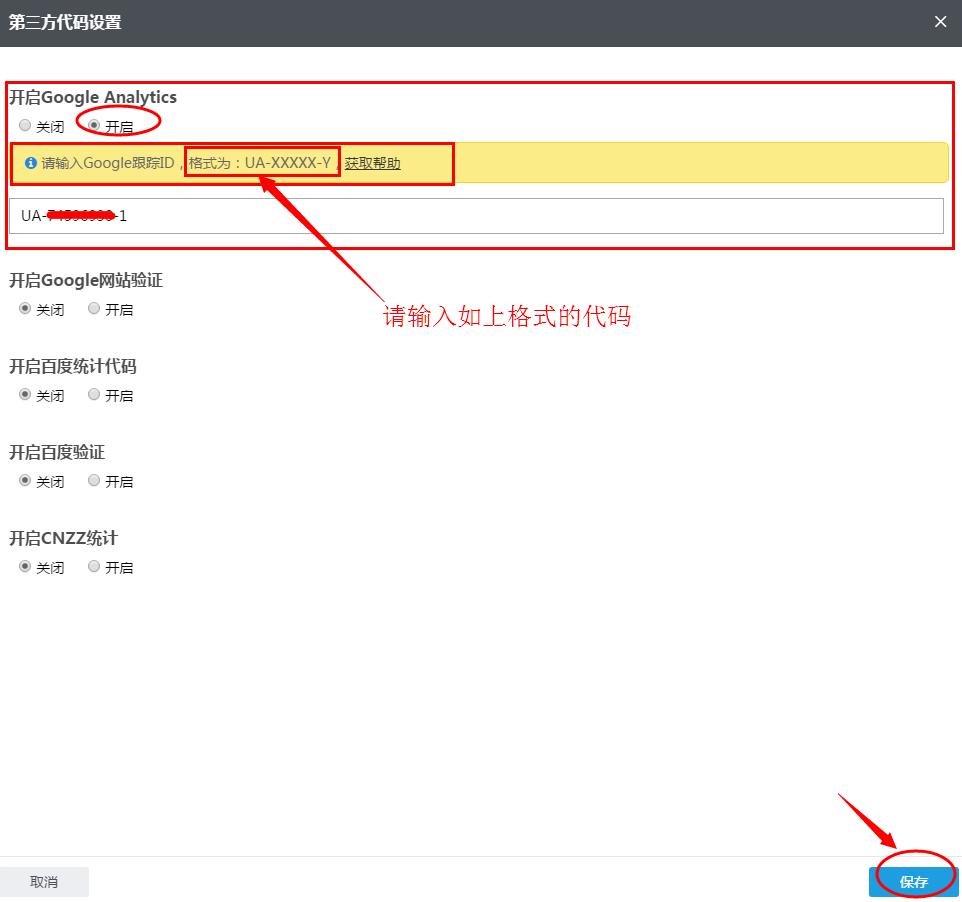Turn on CNZZ统计 with the 开启 radio
This screenshot has height=902, width=962.
(94, 567)
